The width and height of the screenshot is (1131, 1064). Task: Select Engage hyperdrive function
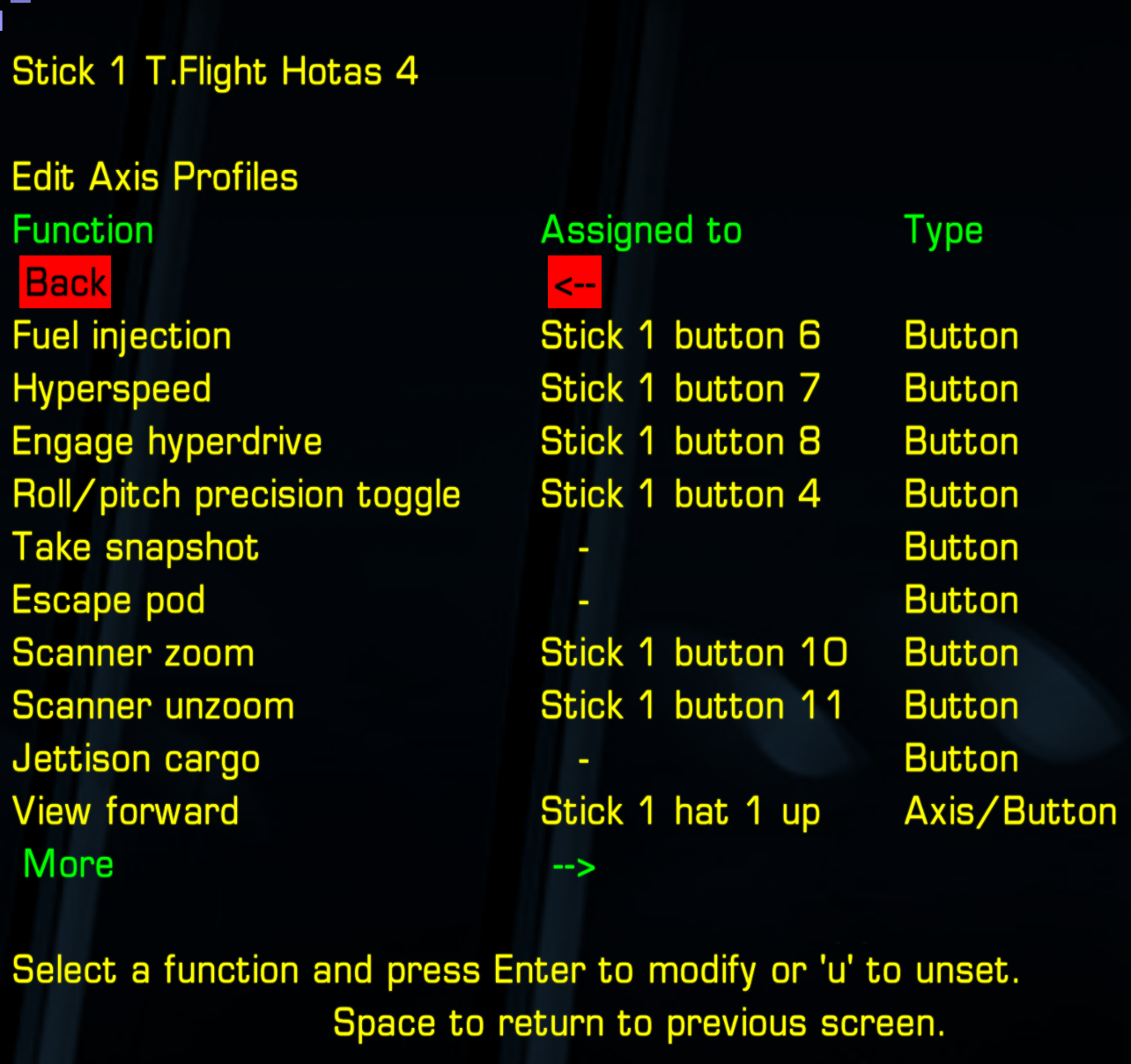(x=167, y=442)
